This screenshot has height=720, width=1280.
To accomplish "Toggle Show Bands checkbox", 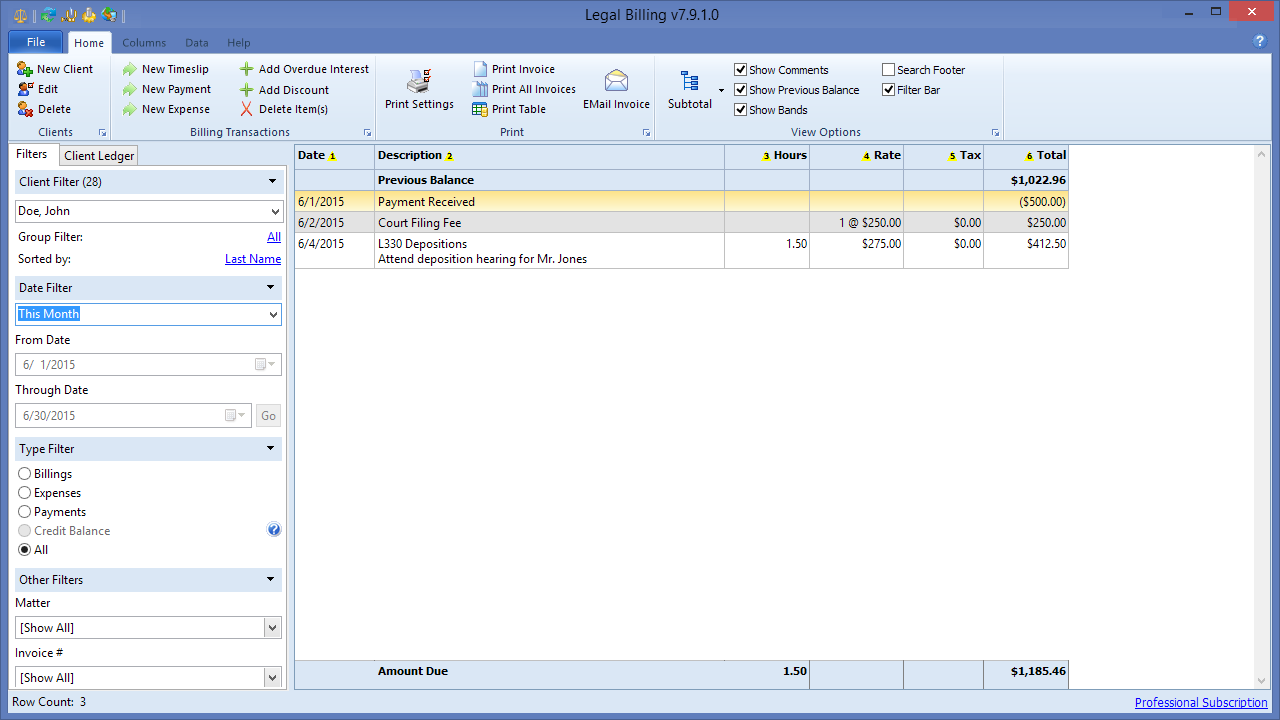I will (741, 110).
